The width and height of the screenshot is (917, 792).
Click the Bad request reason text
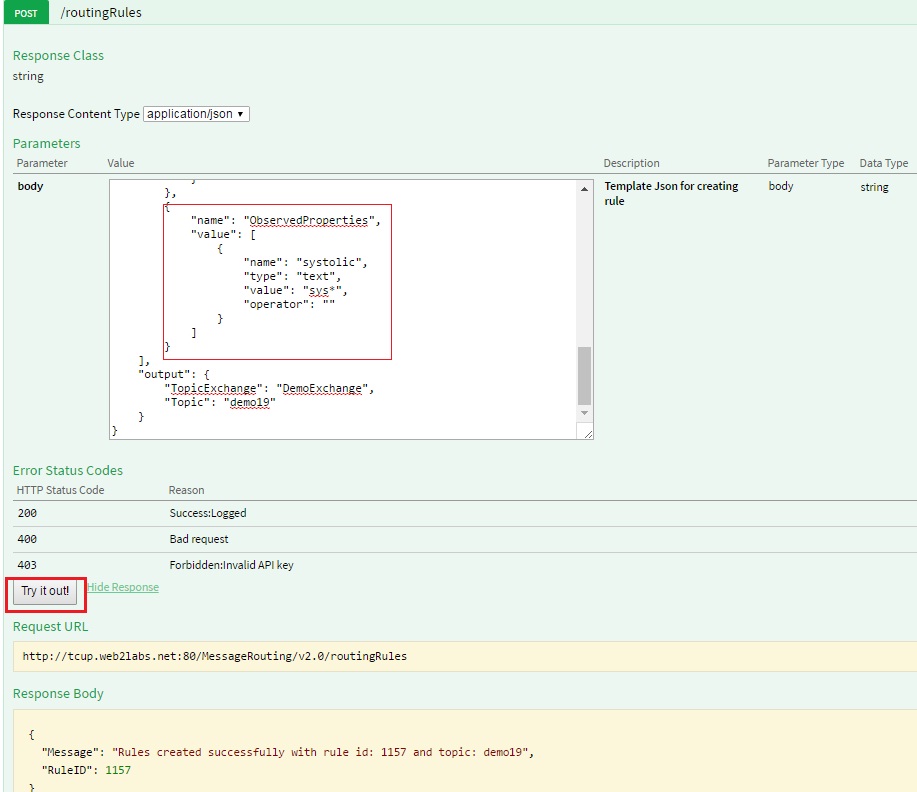click(x=199, y=539)
